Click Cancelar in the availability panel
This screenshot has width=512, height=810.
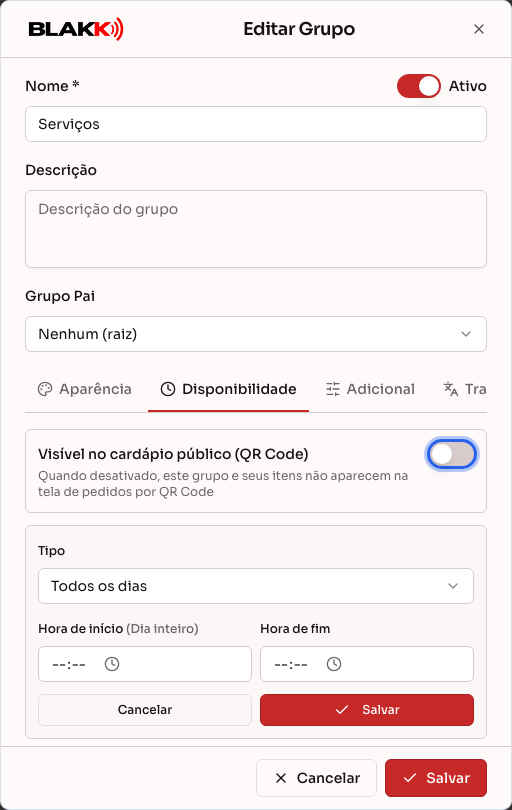(x=145, y=710)
